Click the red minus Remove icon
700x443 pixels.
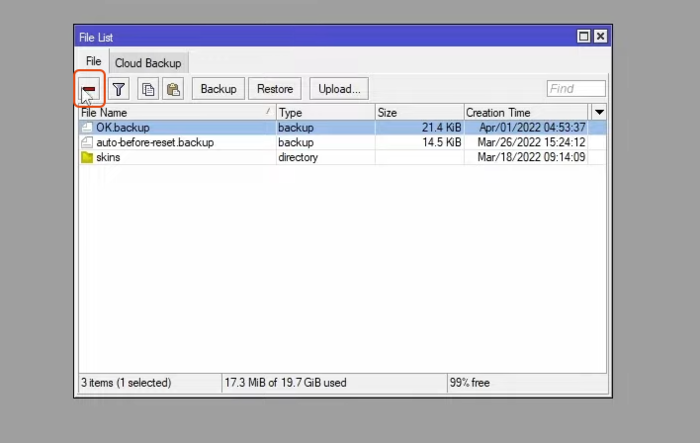click(89, 89)
